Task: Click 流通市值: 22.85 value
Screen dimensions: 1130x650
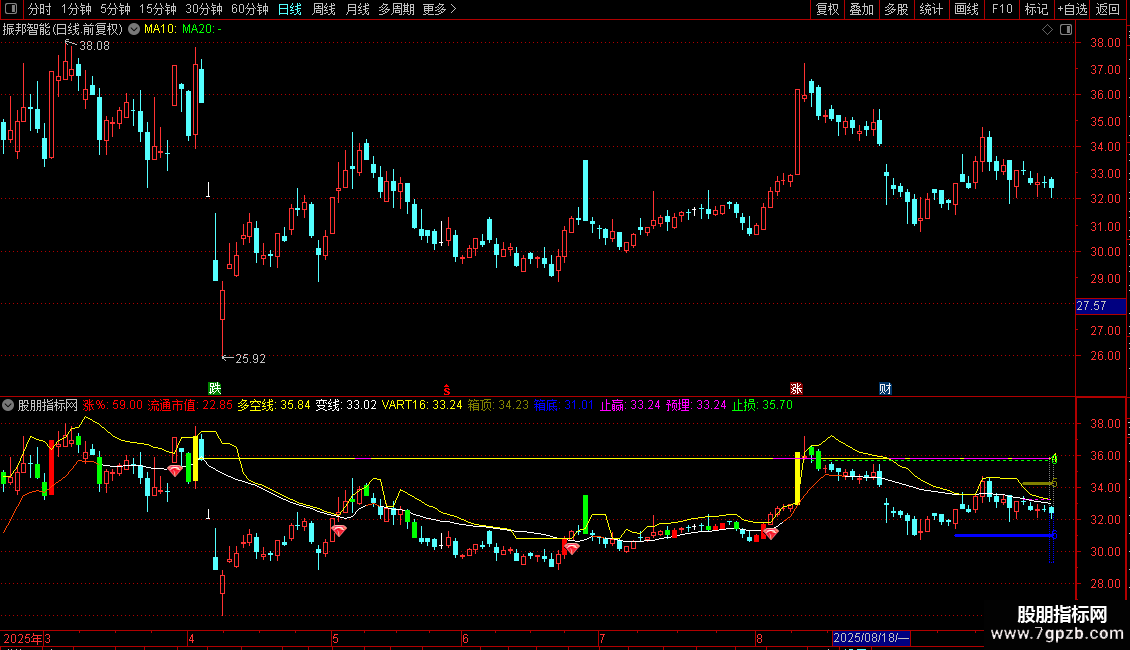Action: coord(190,406)
